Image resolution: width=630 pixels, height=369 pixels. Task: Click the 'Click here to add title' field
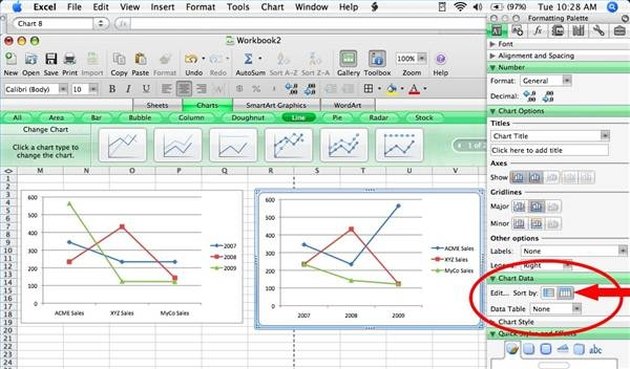click(x=549, y=150)
